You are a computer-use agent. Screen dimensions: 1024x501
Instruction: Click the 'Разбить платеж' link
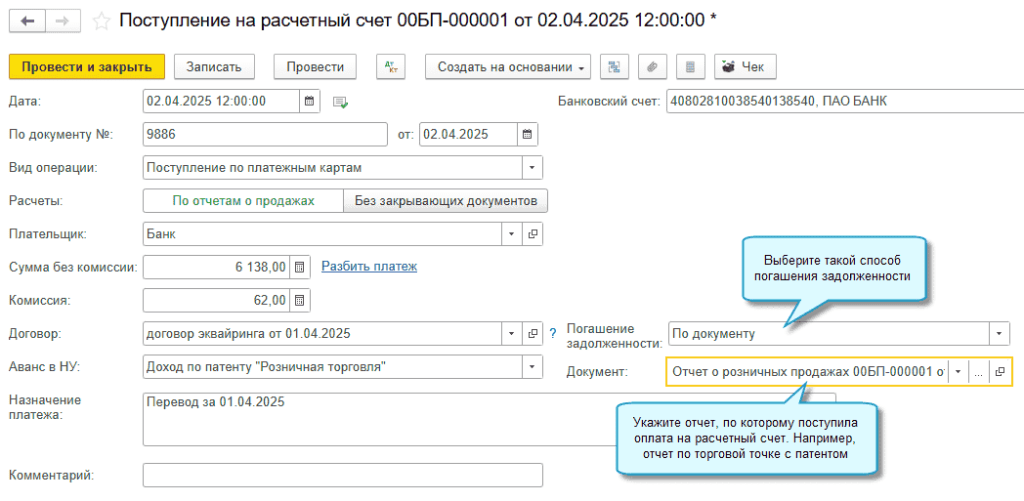click(368, 266)
